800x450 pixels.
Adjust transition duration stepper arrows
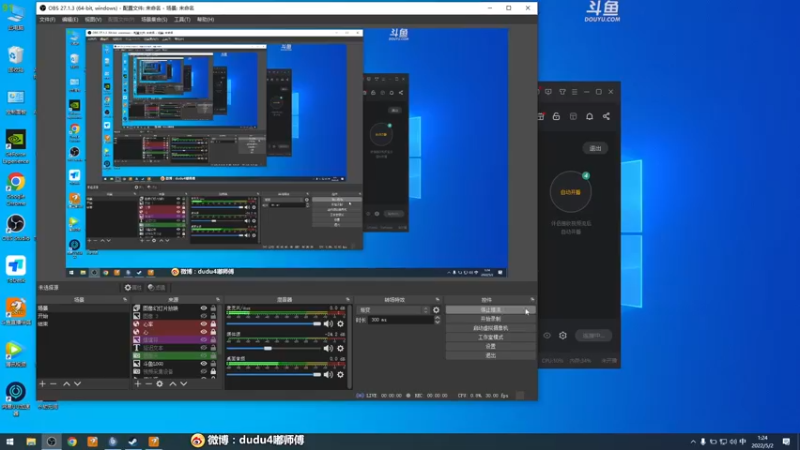click(x=437, y=320)
